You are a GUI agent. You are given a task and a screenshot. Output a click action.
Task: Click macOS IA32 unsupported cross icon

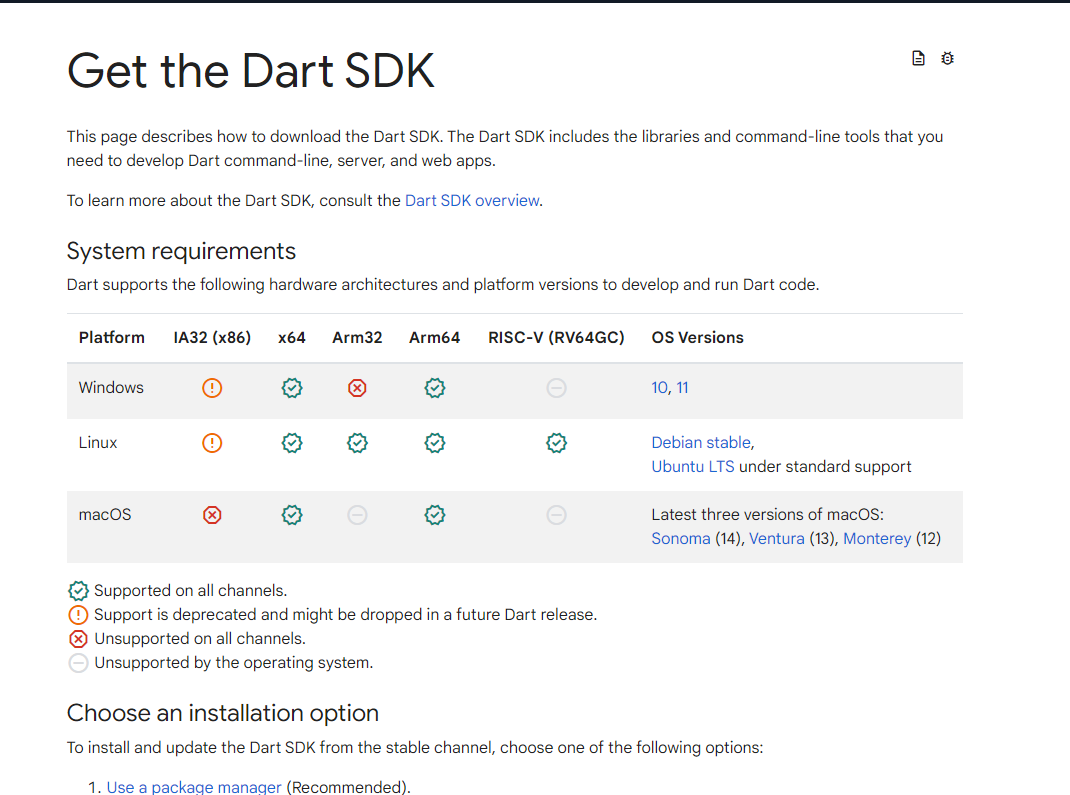[x=212, y=515]
